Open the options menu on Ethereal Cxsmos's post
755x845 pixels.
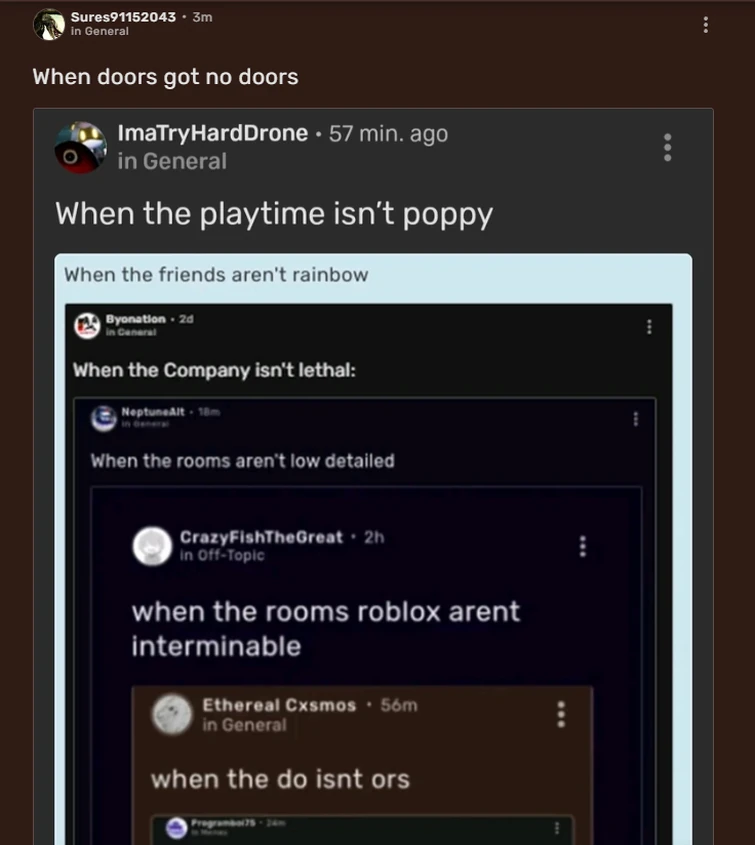561,714
